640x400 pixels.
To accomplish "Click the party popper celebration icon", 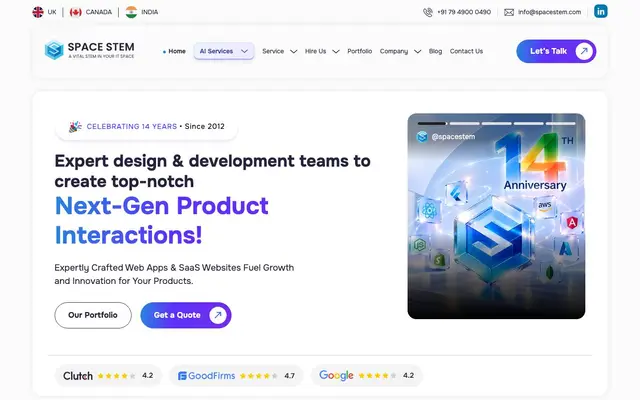I will pos(75,127).
